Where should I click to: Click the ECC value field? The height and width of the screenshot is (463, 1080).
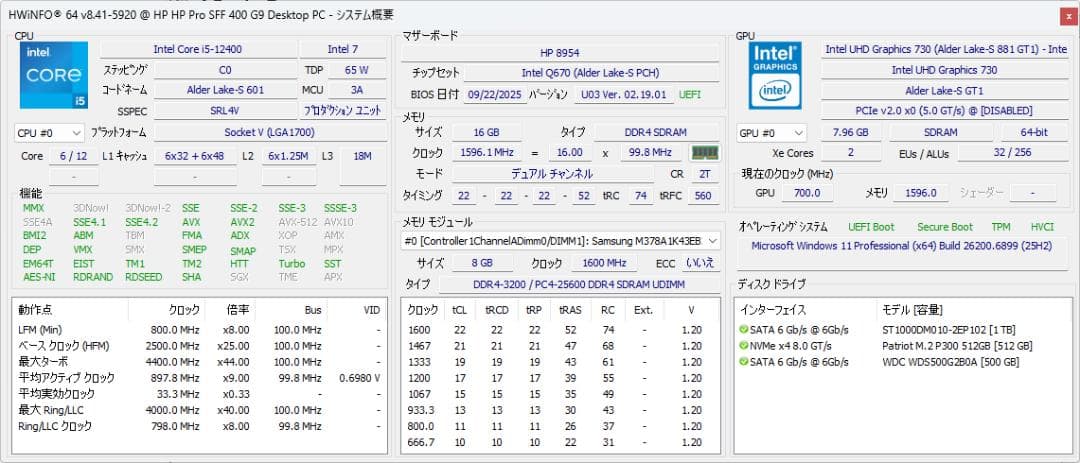[x=700, y=263]
